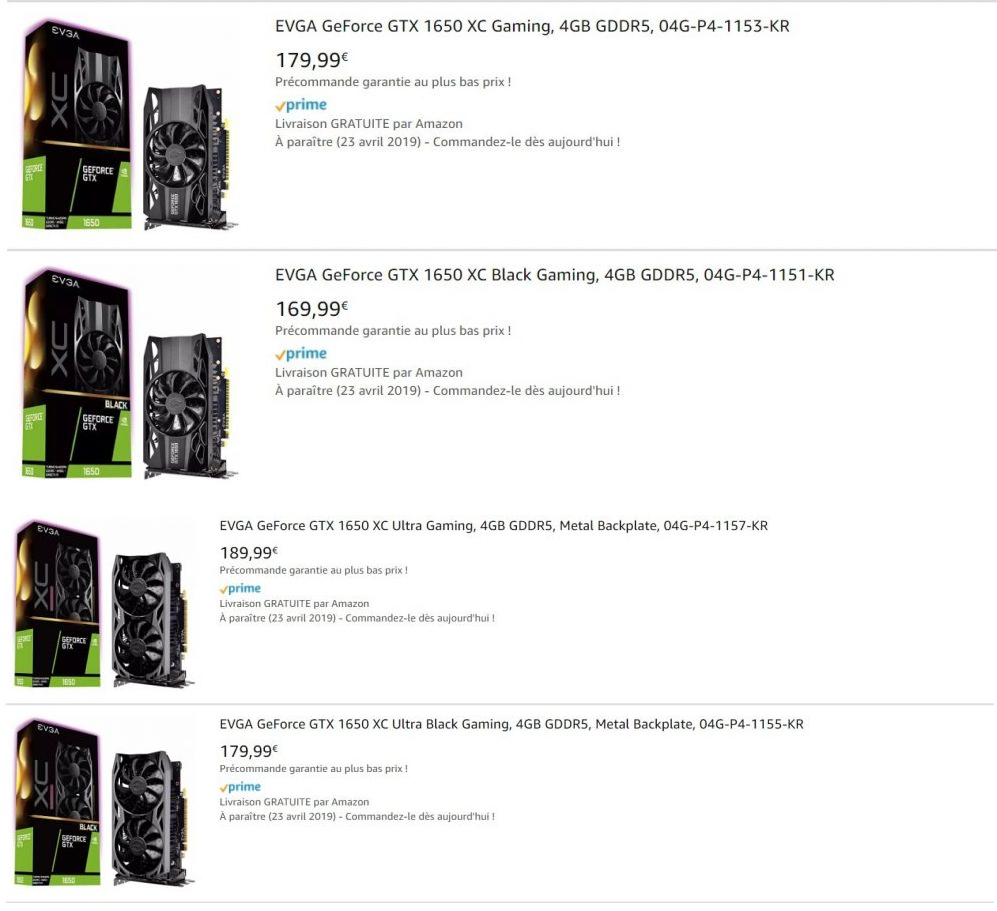The image size is (997, 911).
Task: Open the GTX 1650 XC Black Gaming title
Action: [554, 275]
